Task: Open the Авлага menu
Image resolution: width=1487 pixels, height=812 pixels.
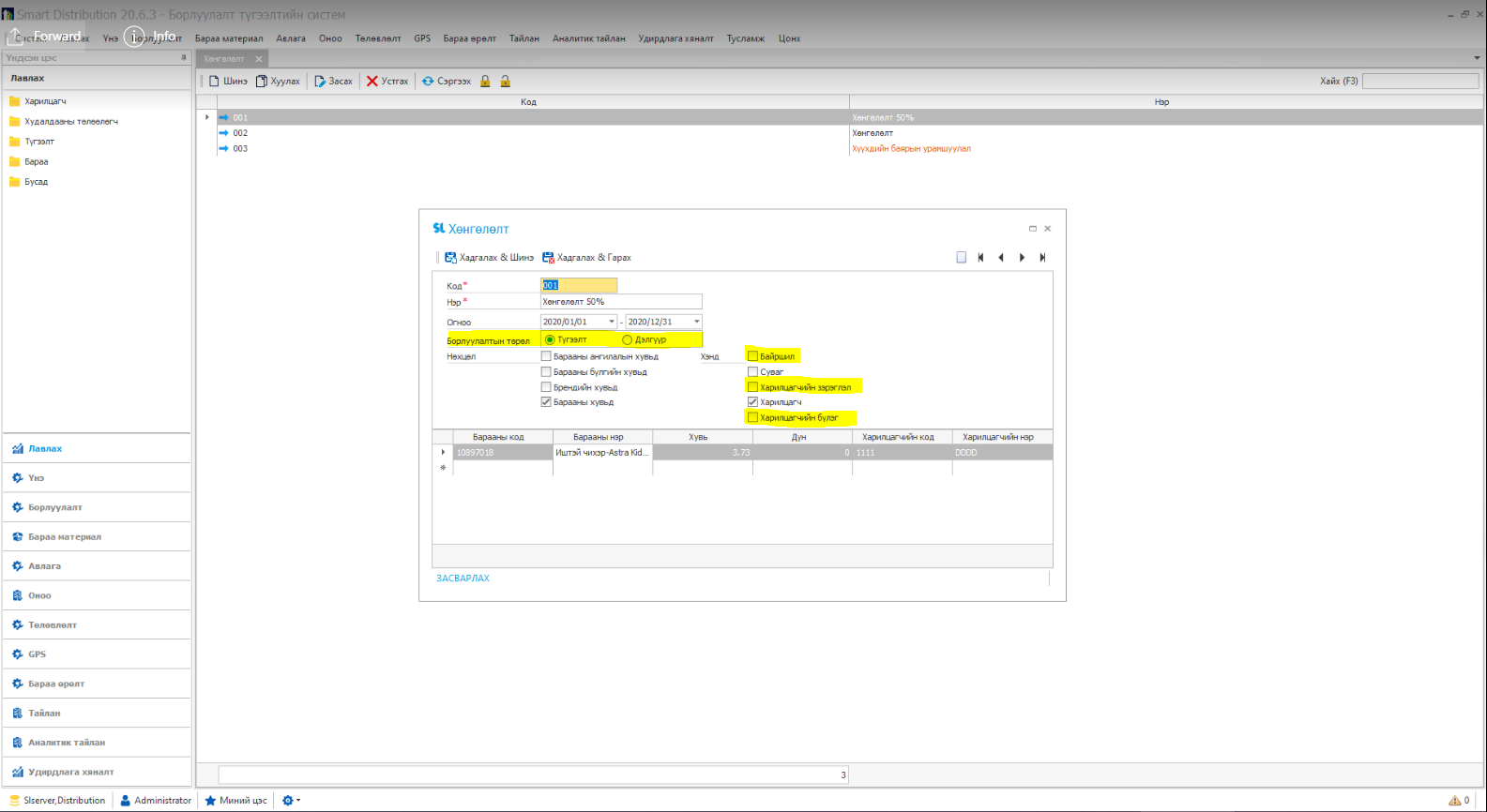Action: click(x=291, y=38)
